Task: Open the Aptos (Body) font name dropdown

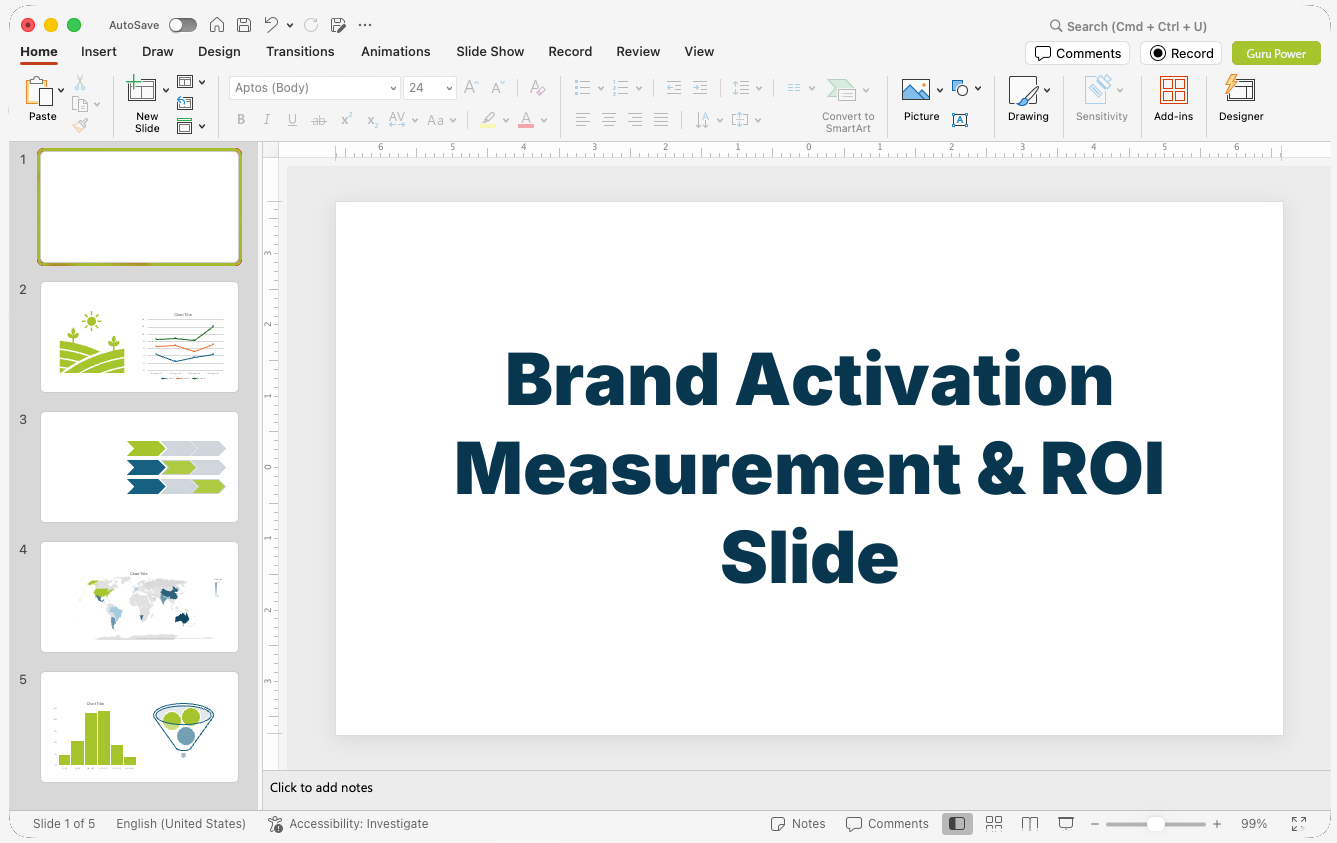Action: pyautogui.click(x=393, y=88)
